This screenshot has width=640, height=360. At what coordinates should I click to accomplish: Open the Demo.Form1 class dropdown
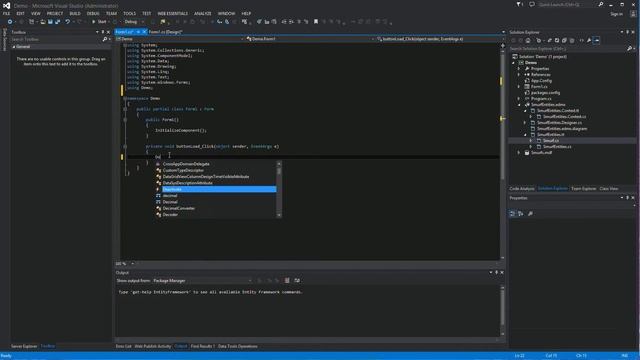coord(310,39)
